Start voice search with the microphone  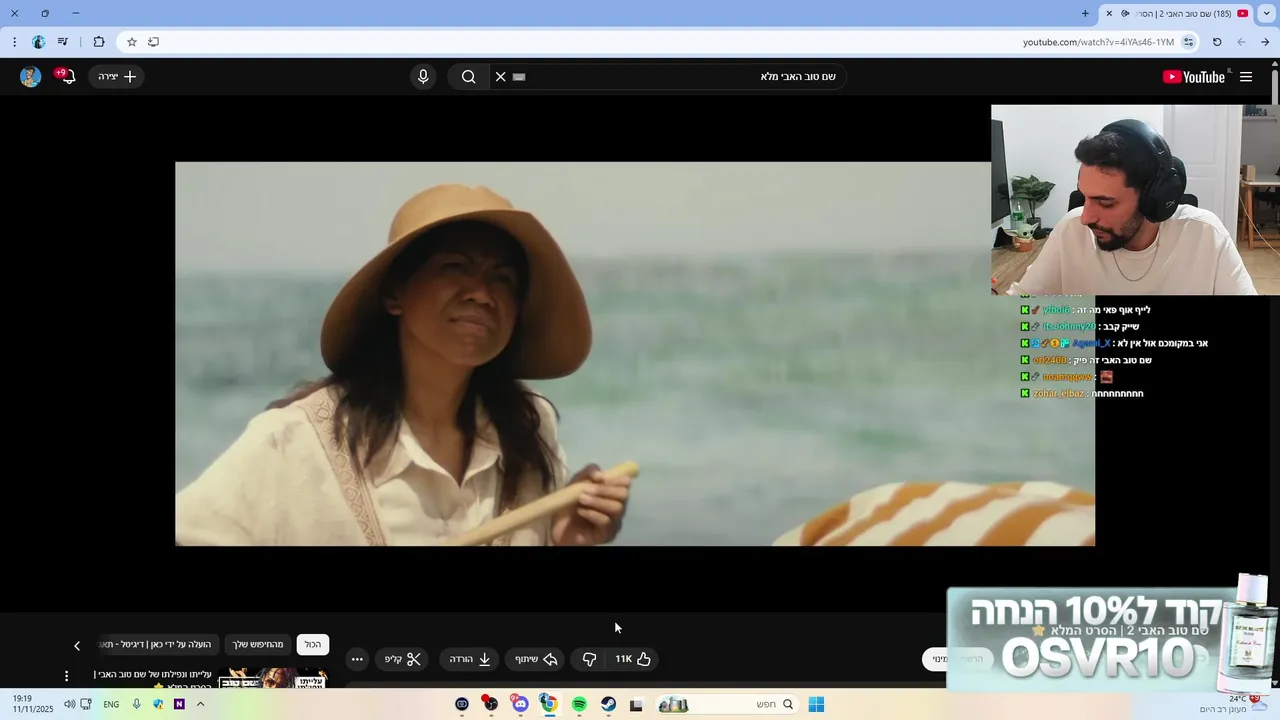pos(423,77)
